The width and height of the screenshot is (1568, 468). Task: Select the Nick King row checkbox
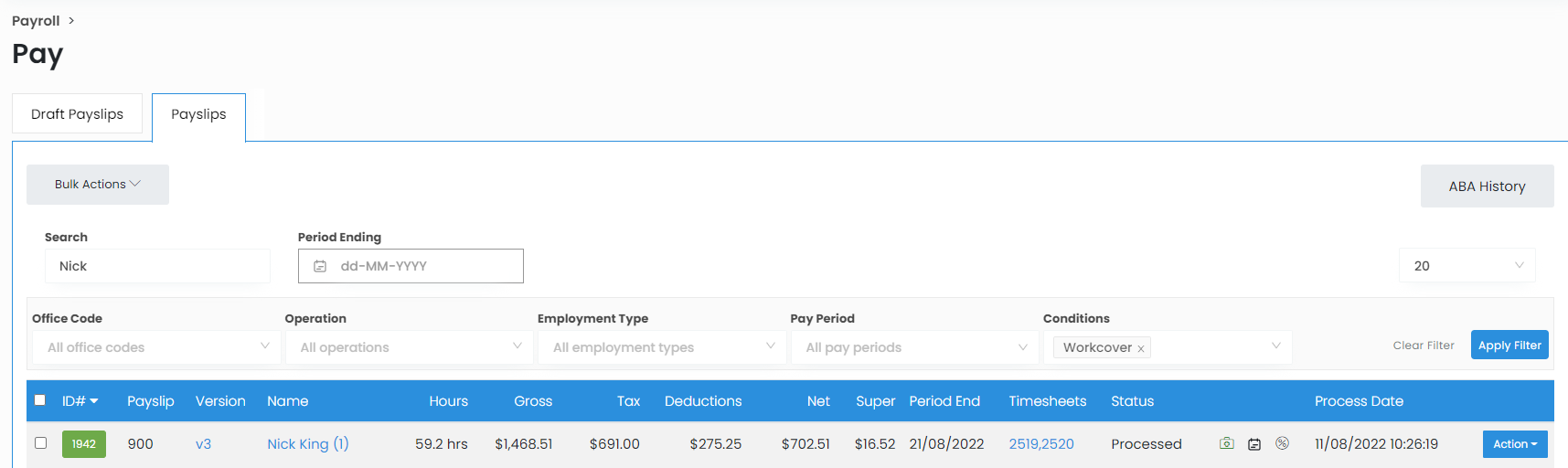click(40, 443)
